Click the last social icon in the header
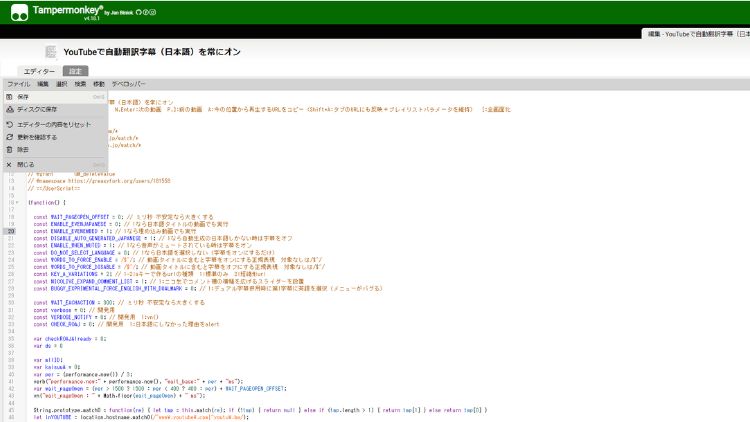Screen dimensions: 750x422 tap(153, 12)
